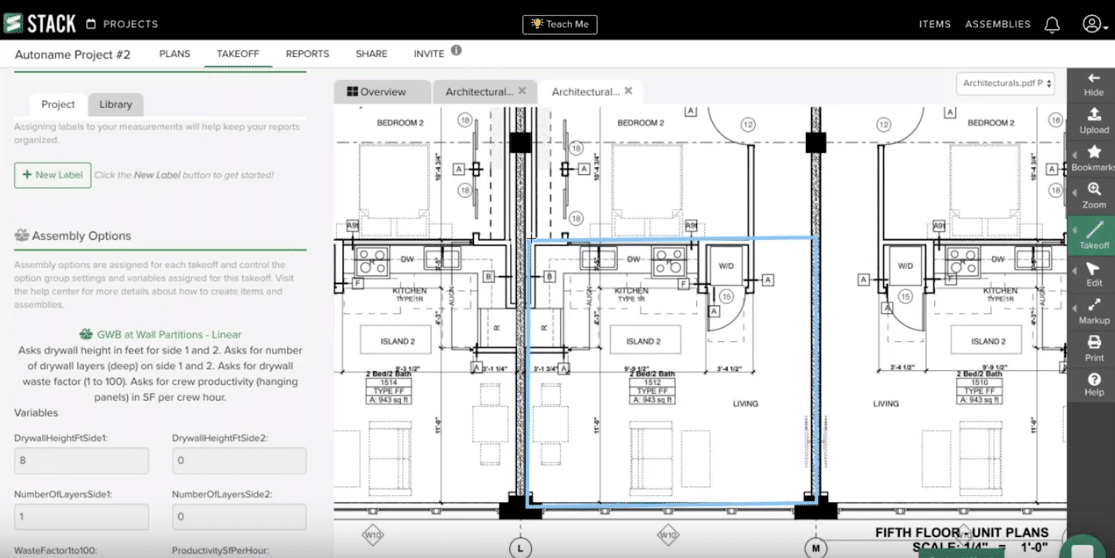Image resolution: width=1115 pixels, height=558 pixels.
Task: Open the Markup tool
Action: (1094, 312)
